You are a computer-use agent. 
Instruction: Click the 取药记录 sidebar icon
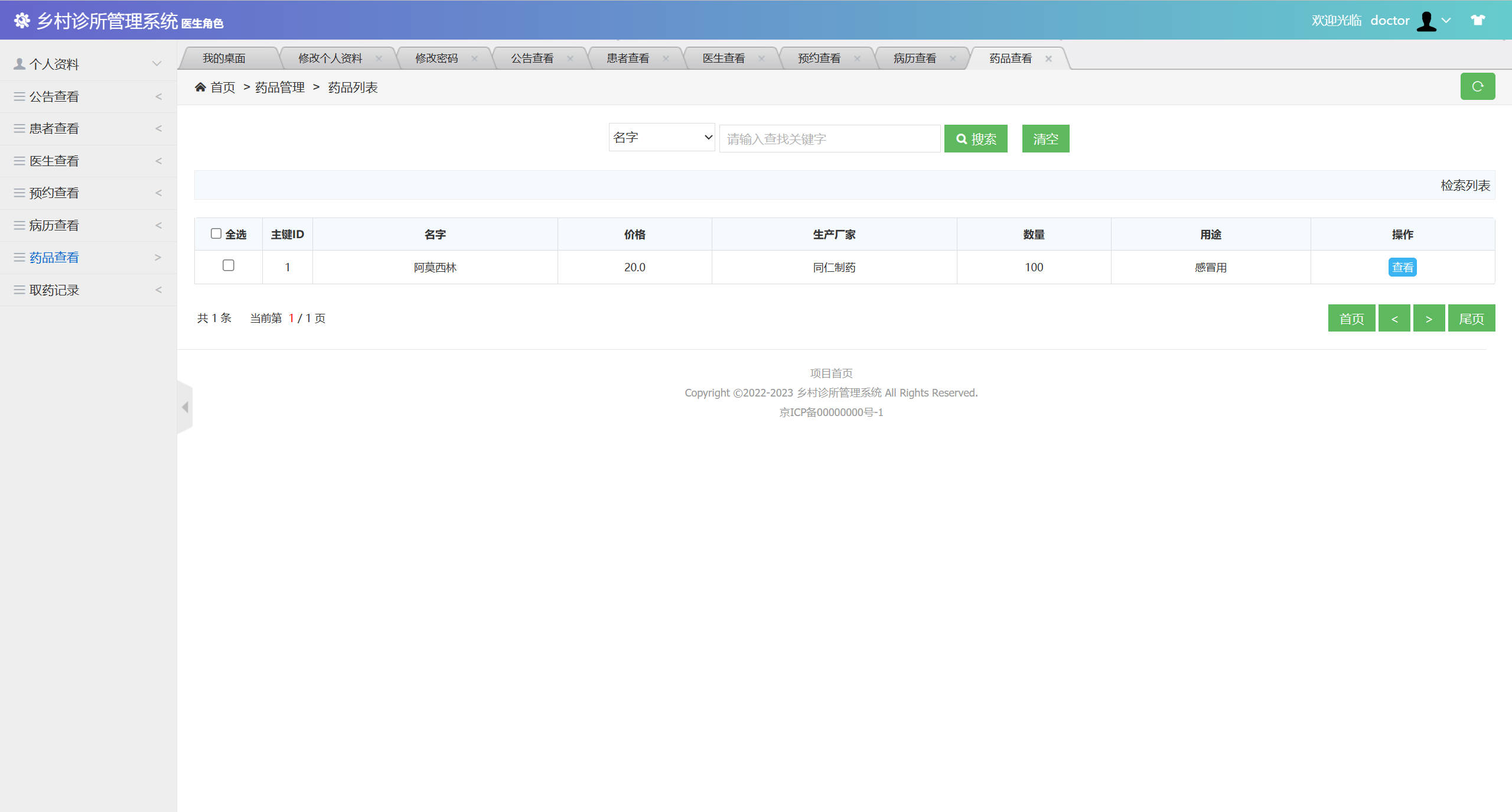[18, 290]
